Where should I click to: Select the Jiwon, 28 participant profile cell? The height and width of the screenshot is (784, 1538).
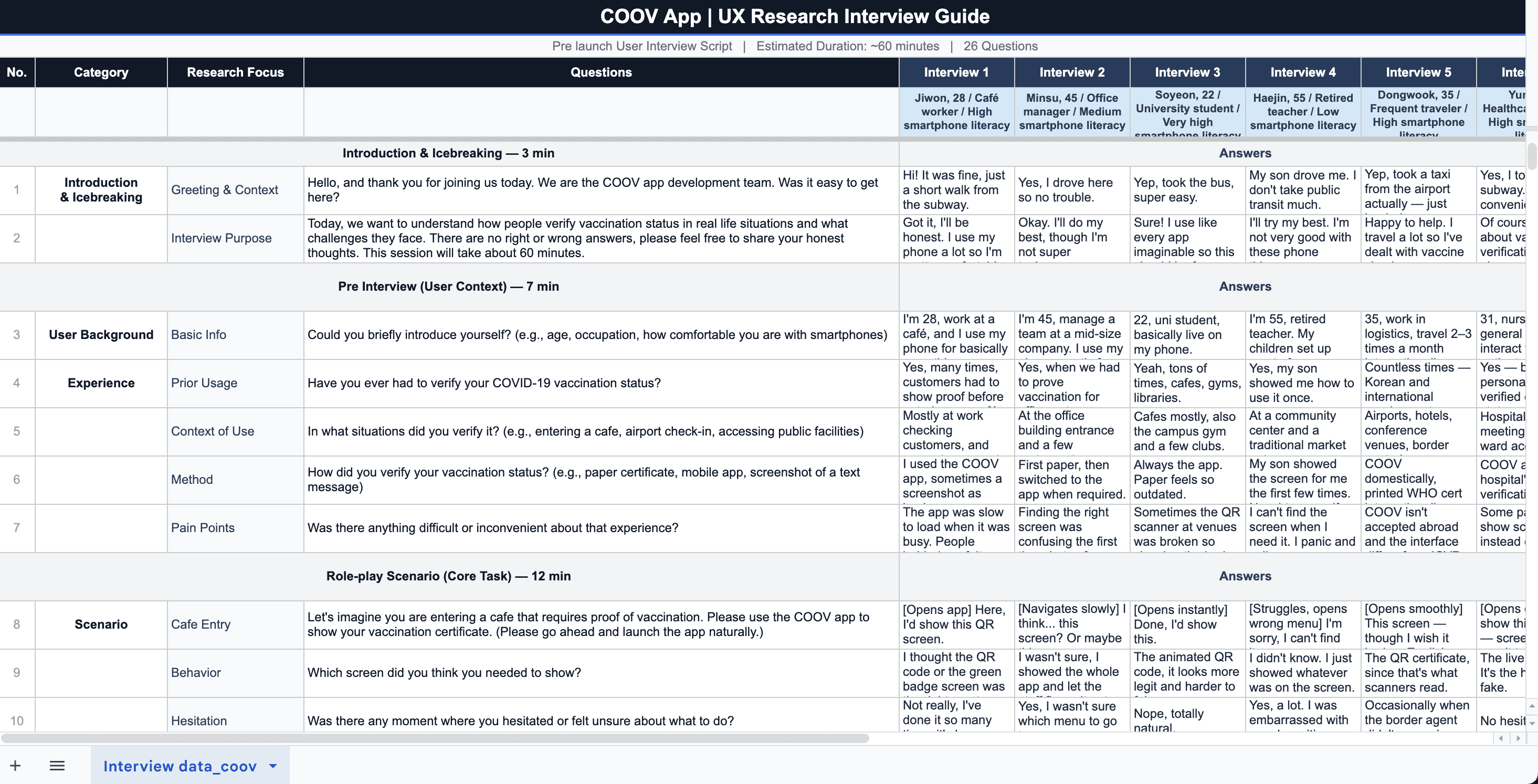coord(956,112)
